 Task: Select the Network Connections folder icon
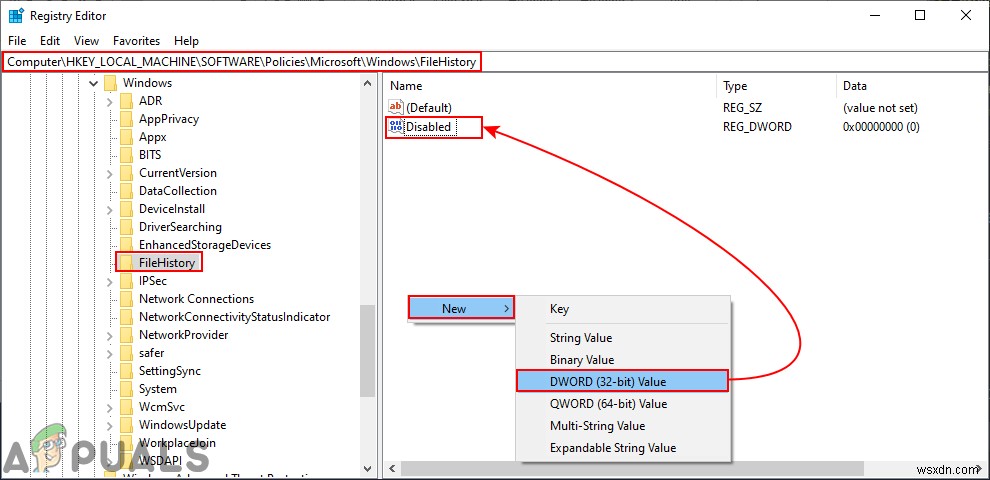coord(127,299)
